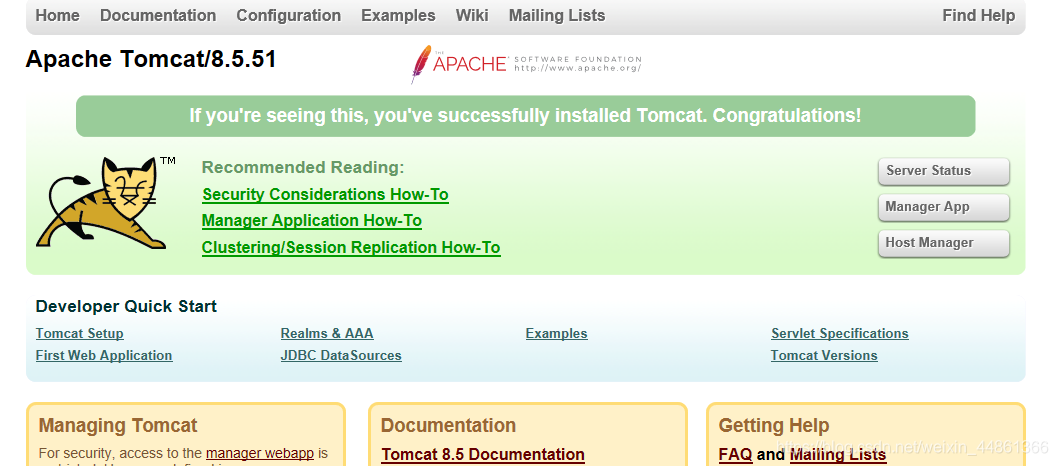
Task: Click the Tomcat cat mascot image
Action: coord(106,203)
